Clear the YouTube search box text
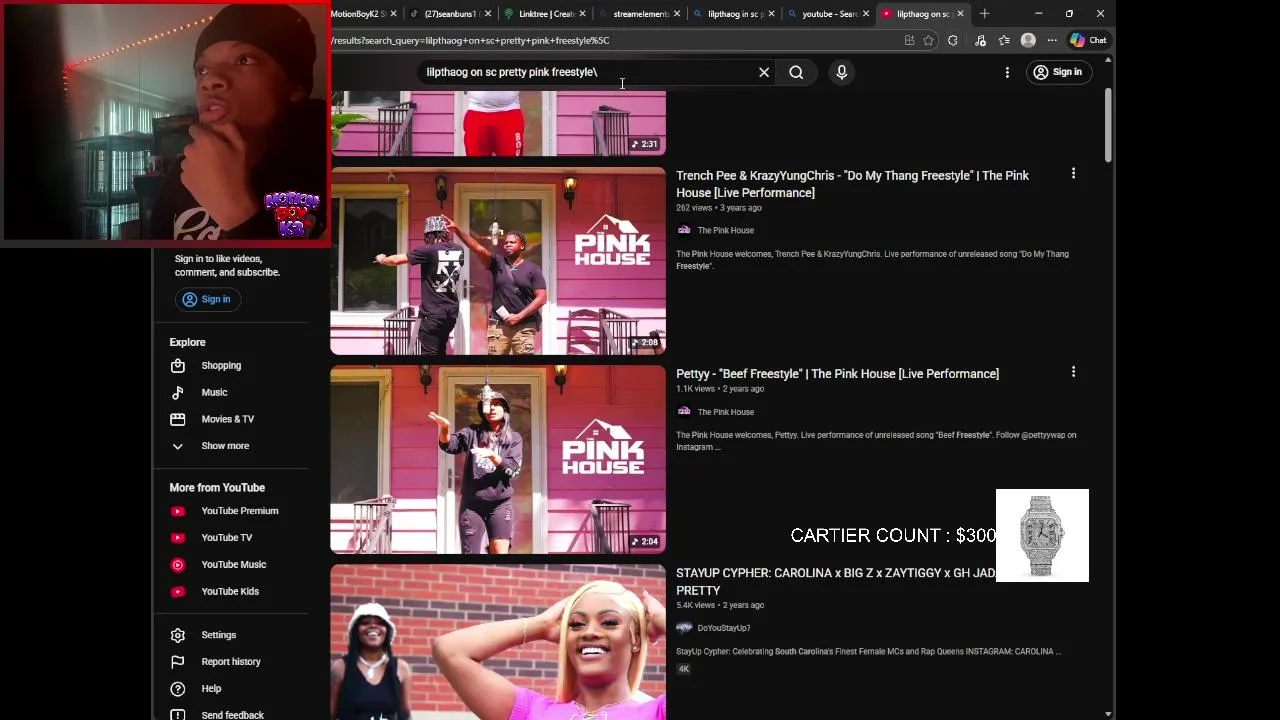This screenshot has height=720, width=1280. pos(764,72)
